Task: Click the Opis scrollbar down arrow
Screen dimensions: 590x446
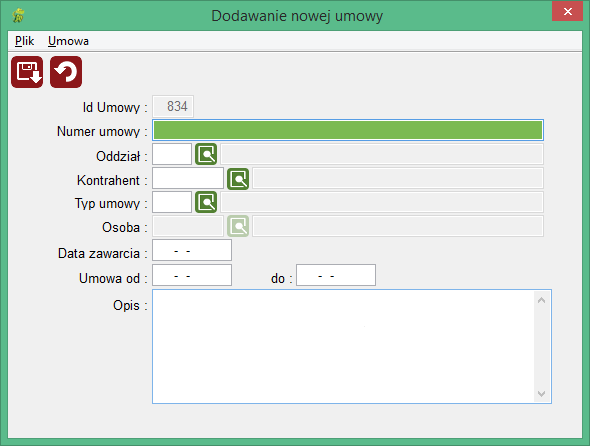Action: [x=542, y=394]
